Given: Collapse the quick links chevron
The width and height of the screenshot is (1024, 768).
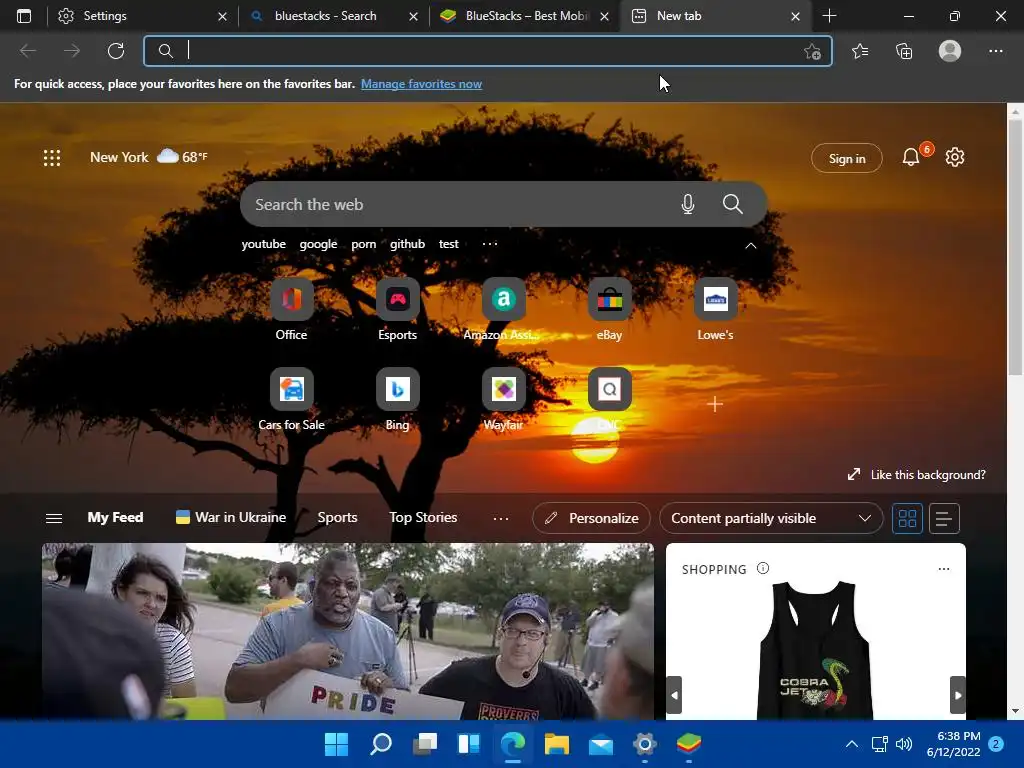Looking at the screenshot, I should [751, 246].
